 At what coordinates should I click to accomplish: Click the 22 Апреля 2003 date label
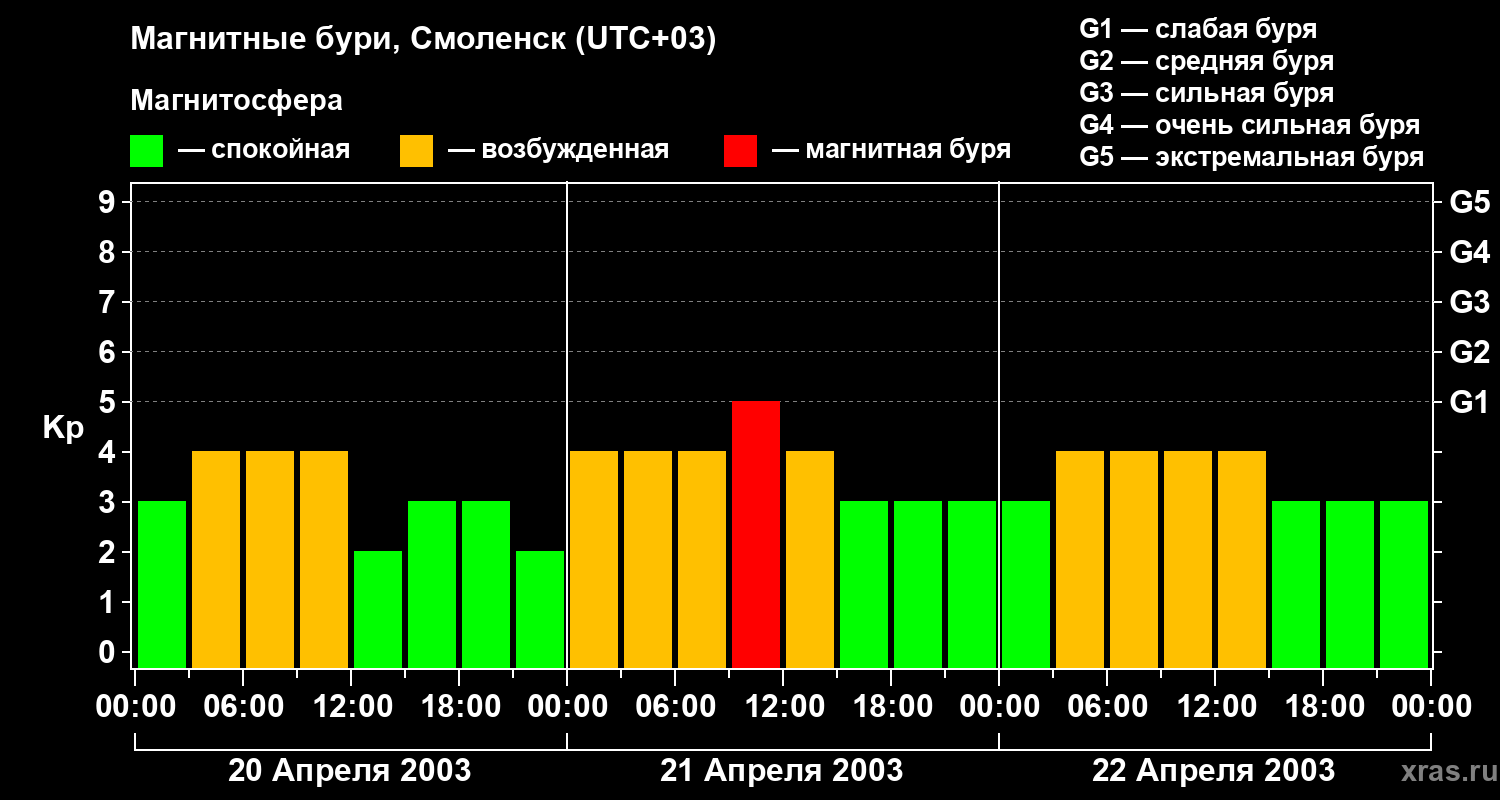click(1213, 770)
